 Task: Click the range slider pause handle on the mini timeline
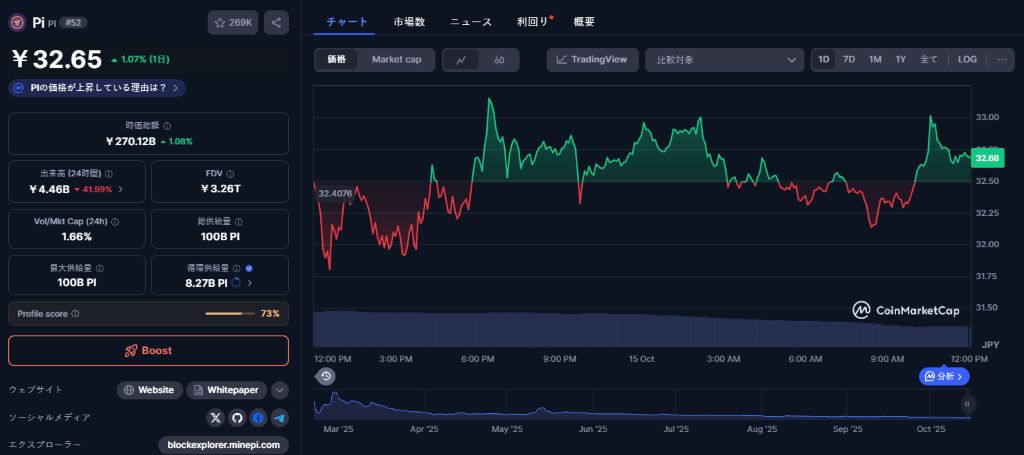(967, 404)
